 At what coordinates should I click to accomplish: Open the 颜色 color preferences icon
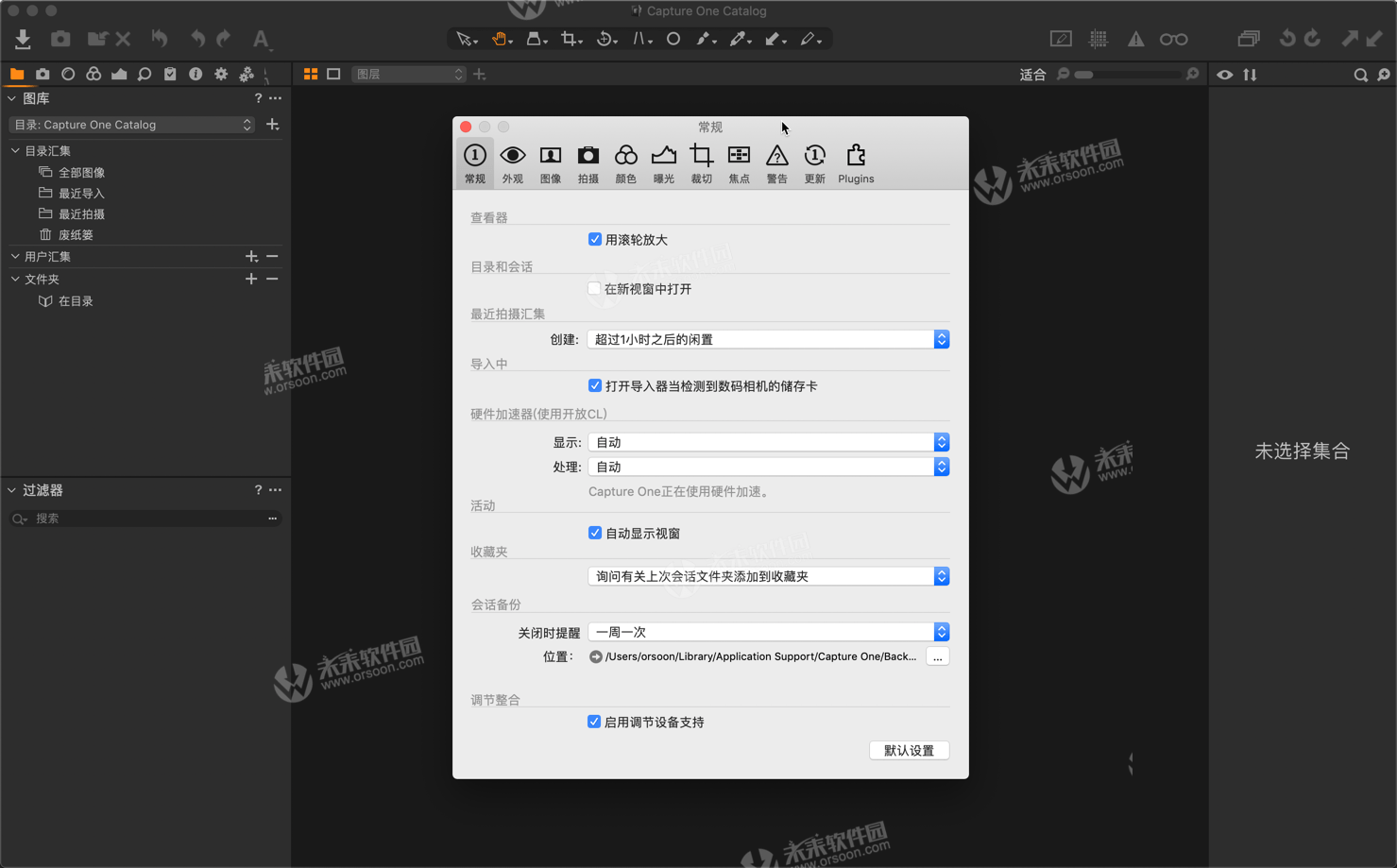[x=625, y=163]
